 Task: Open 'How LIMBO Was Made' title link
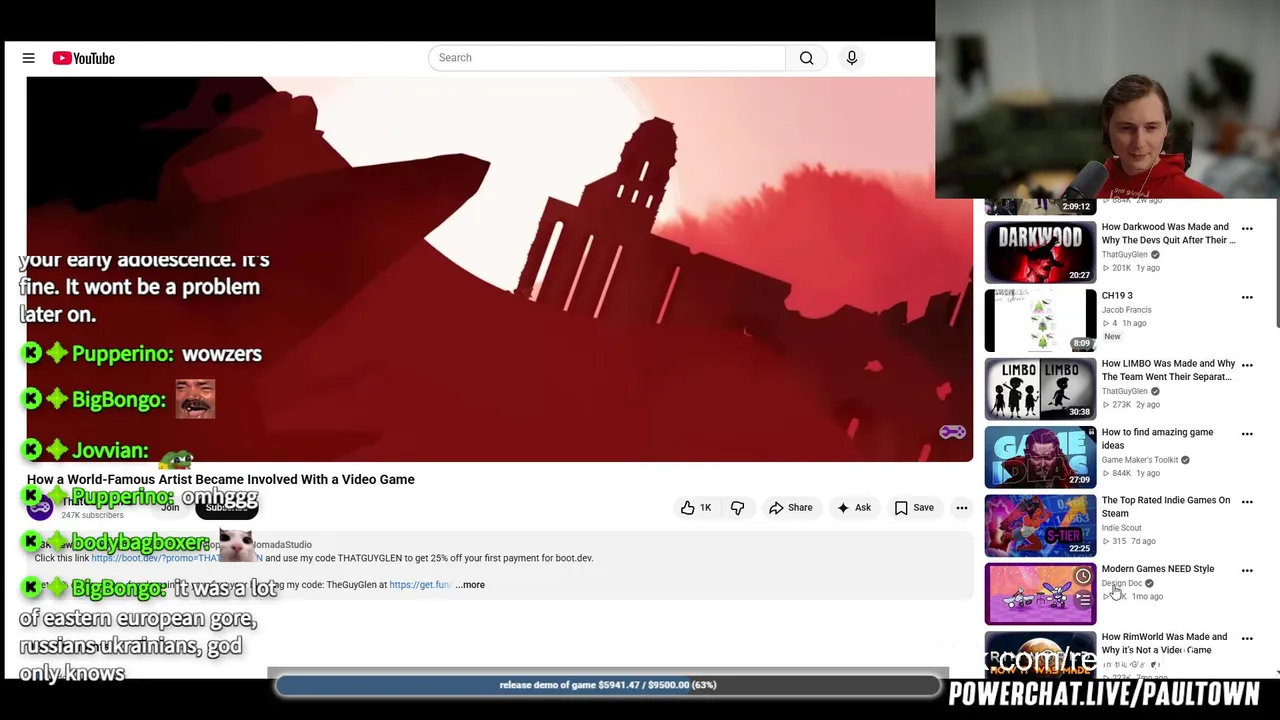(1168, 370)
